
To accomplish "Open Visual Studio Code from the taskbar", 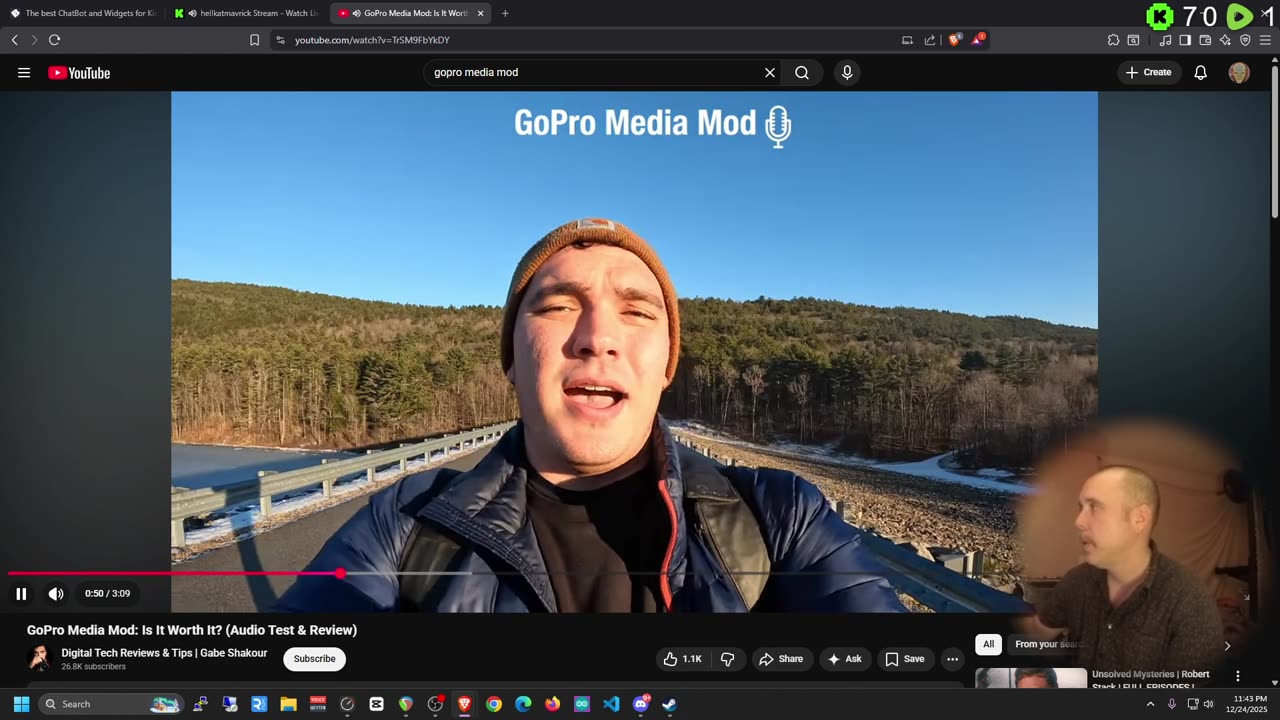I will tap(611, 704).
